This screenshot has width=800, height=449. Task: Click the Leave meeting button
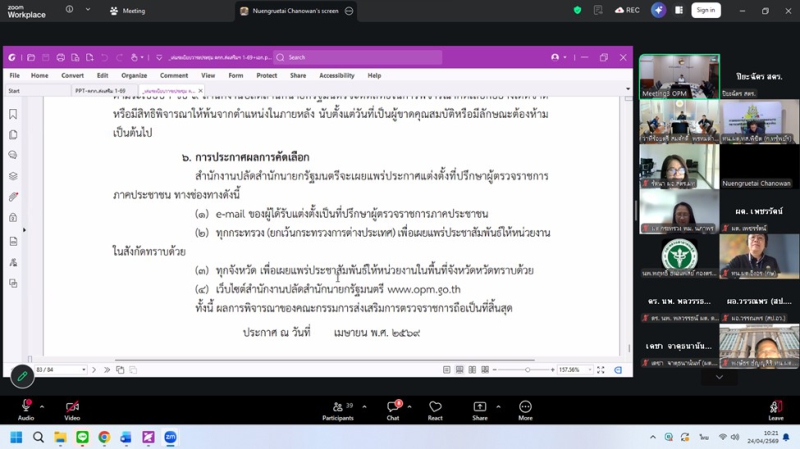[x=775, y=410]
